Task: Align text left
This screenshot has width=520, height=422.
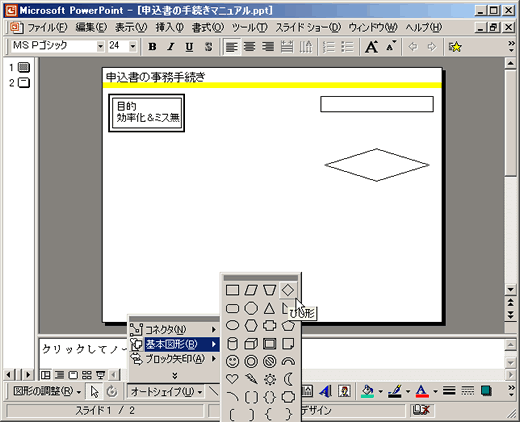Action: click(232, 47)
